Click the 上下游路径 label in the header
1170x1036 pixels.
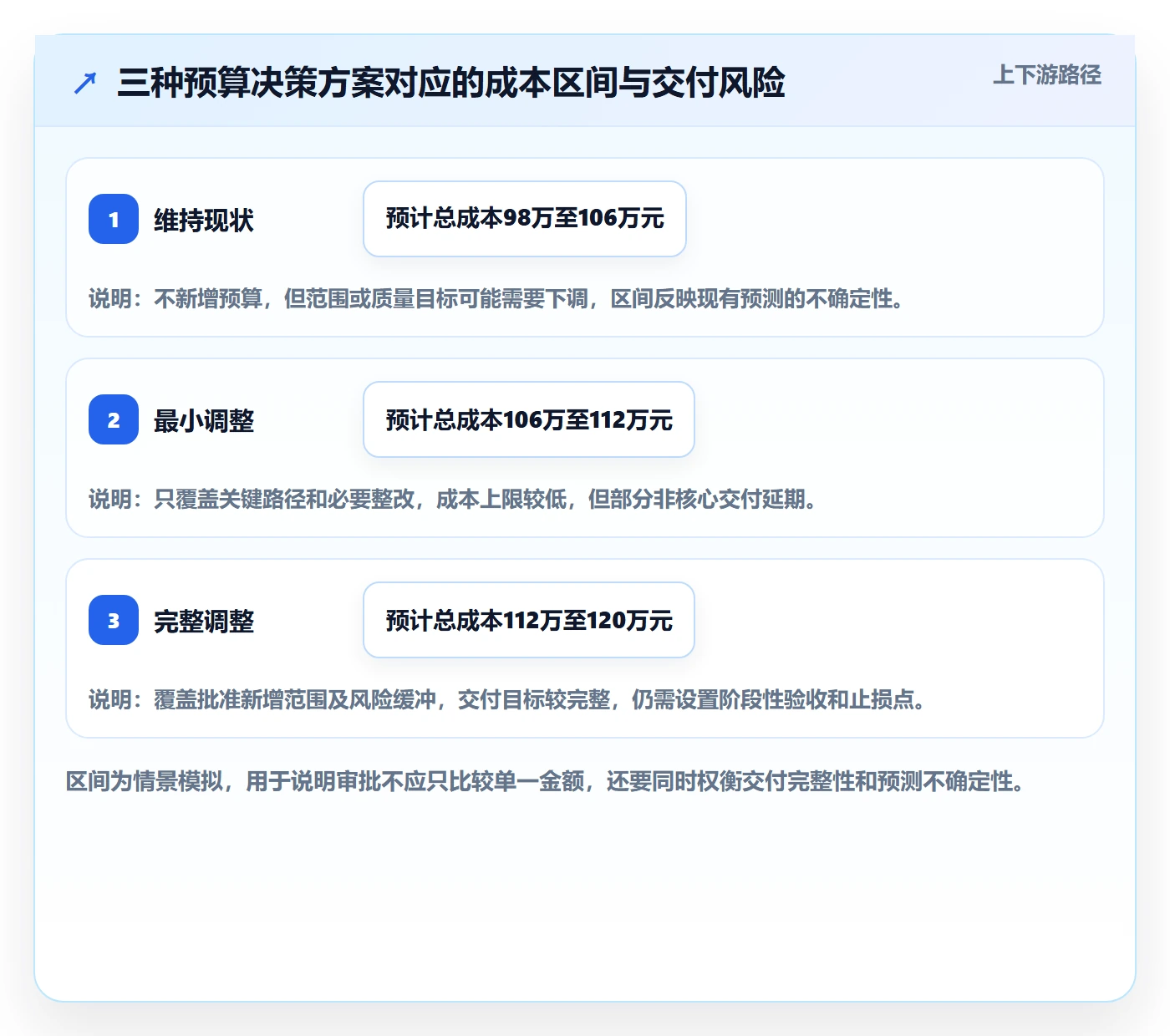(x=1047, y=75)
